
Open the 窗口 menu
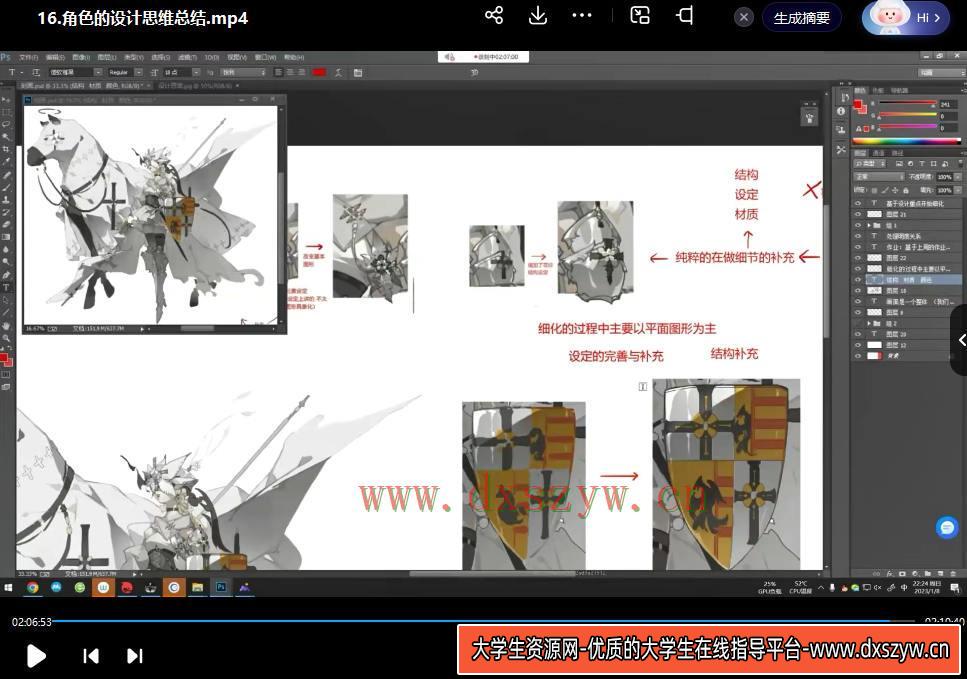coord(265,57)
